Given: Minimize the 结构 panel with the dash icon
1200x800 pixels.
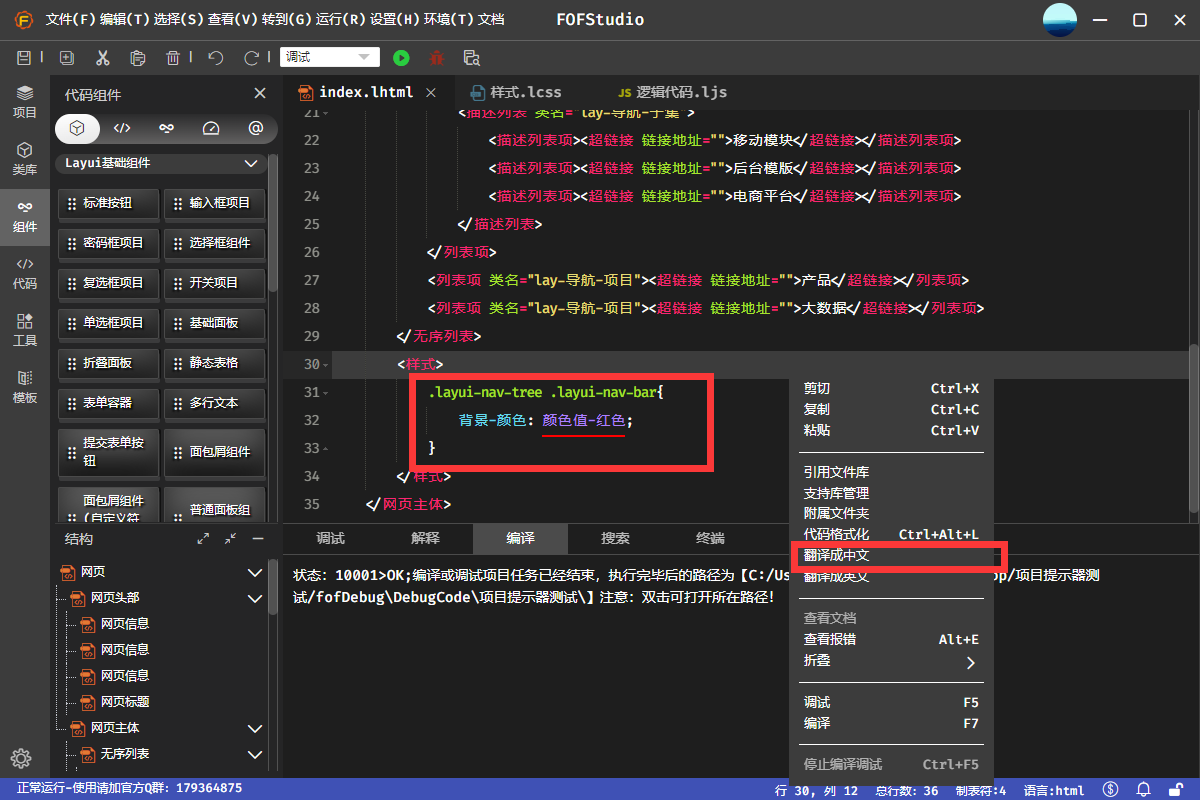Looking at the screenshot, I should (x=258, y=539).
